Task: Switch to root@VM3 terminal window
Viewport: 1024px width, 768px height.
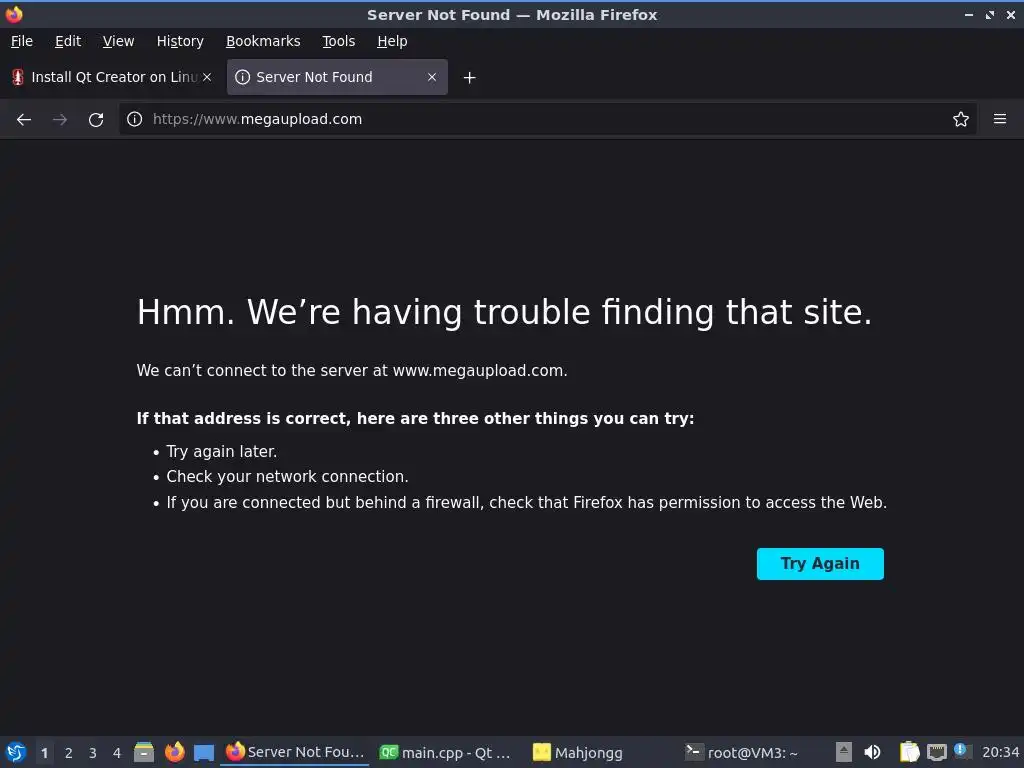Action: (742, 752)
